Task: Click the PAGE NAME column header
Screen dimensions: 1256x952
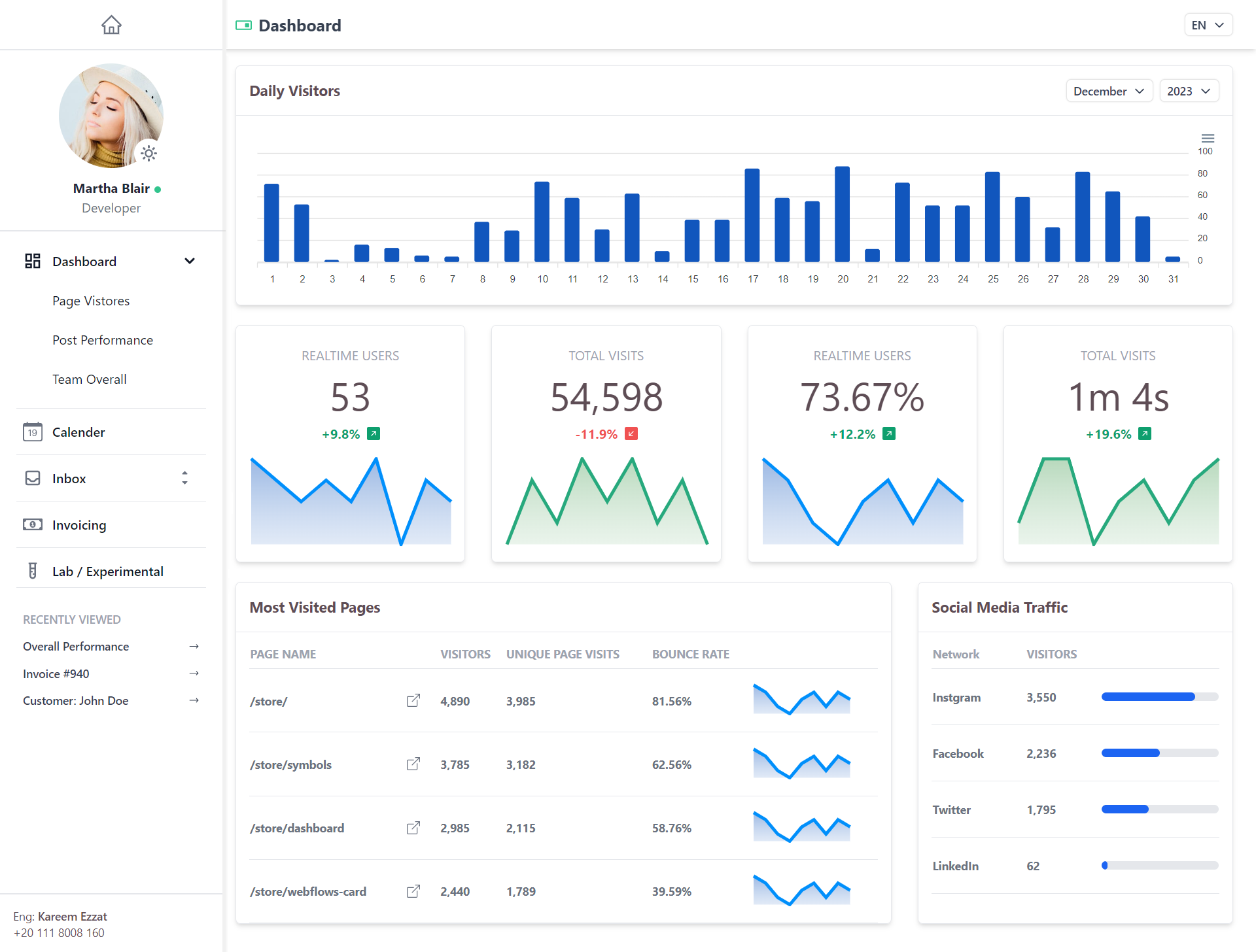Action: pos(283,654)
